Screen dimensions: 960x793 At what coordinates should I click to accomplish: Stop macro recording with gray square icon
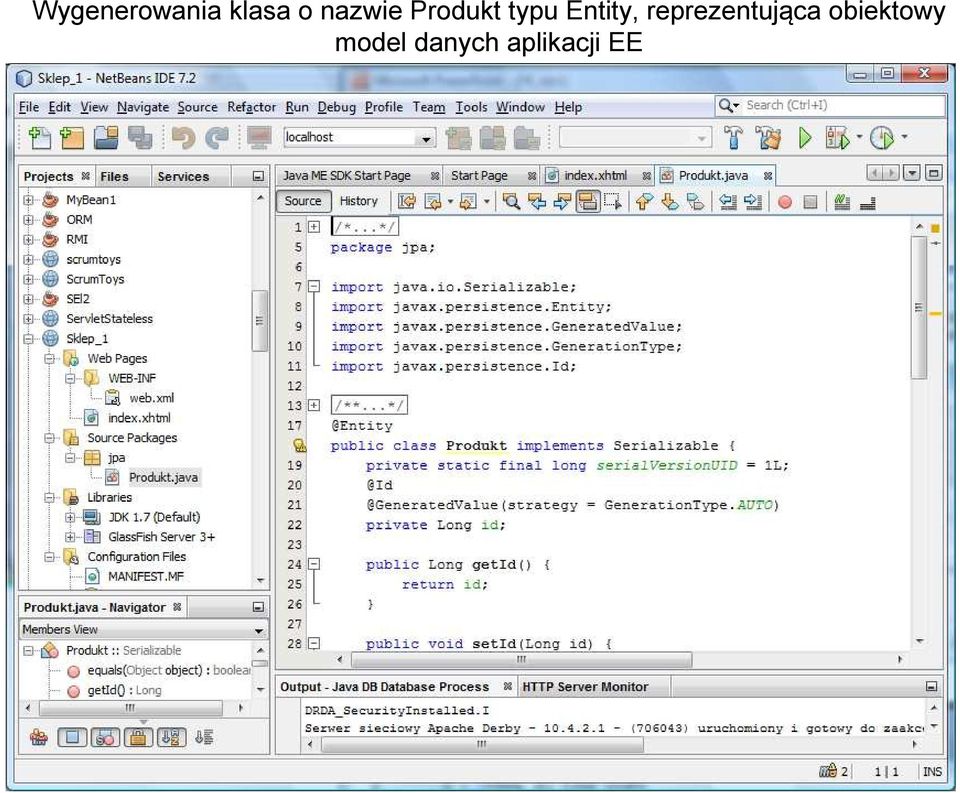pos(811,202)
